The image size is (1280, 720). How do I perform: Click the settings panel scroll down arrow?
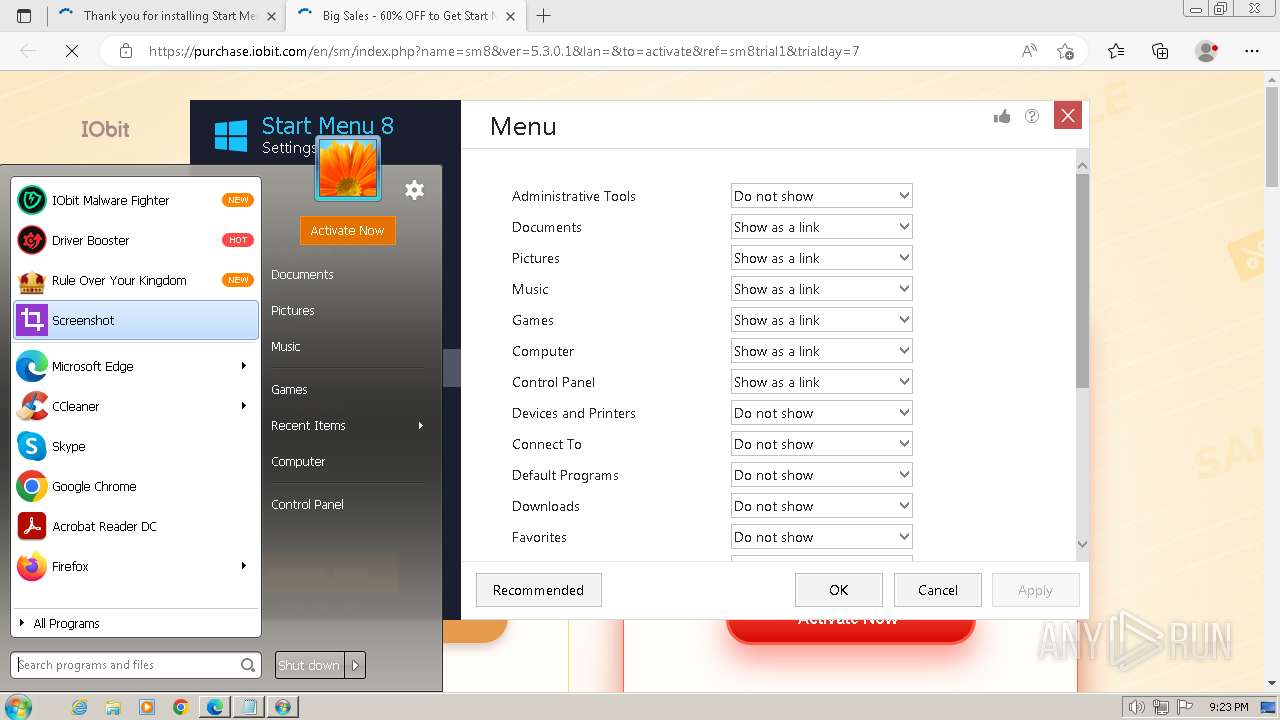point(1082,544)
